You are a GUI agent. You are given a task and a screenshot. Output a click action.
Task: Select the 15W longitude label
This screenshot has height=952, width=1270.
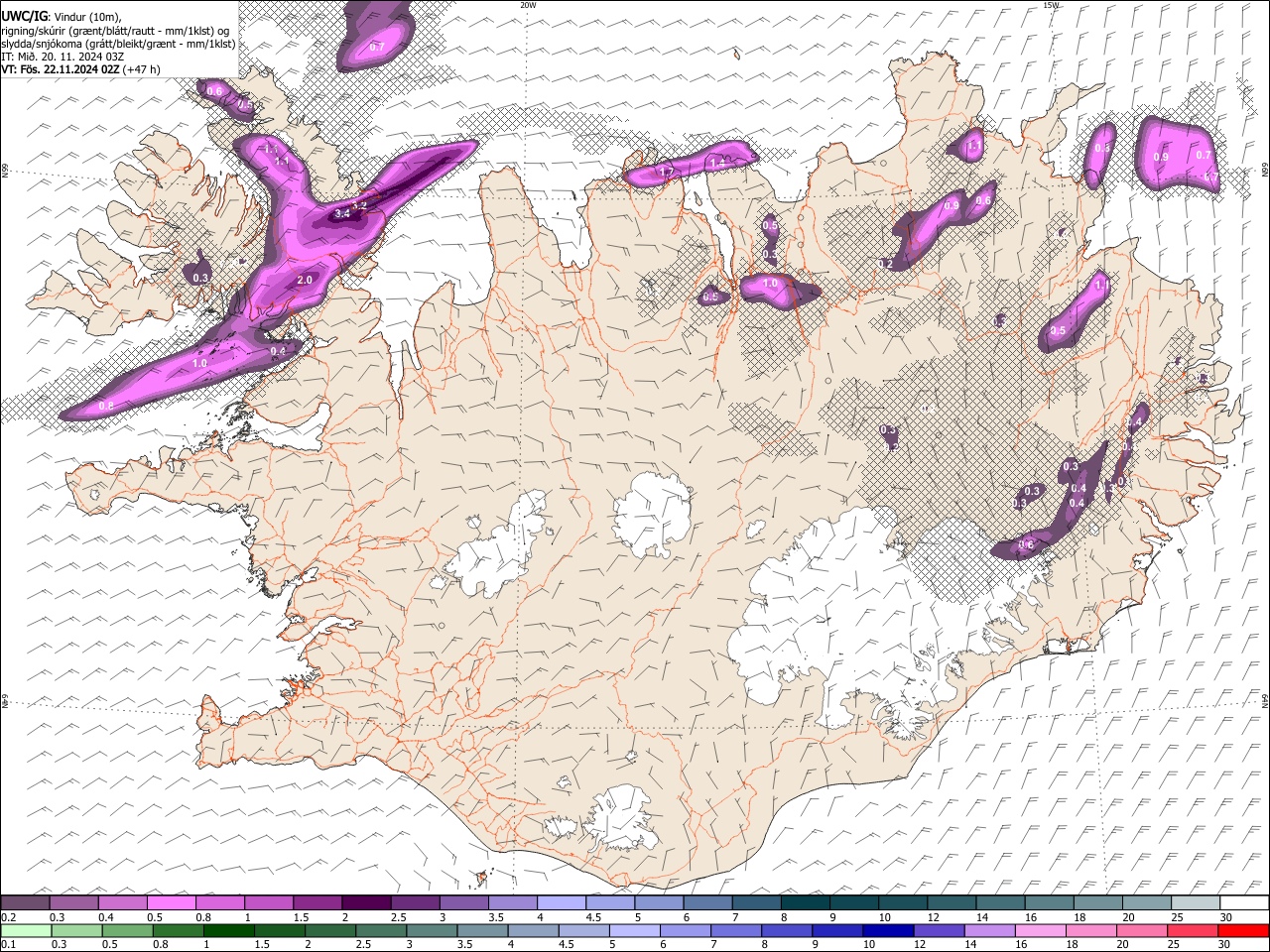1052,5
